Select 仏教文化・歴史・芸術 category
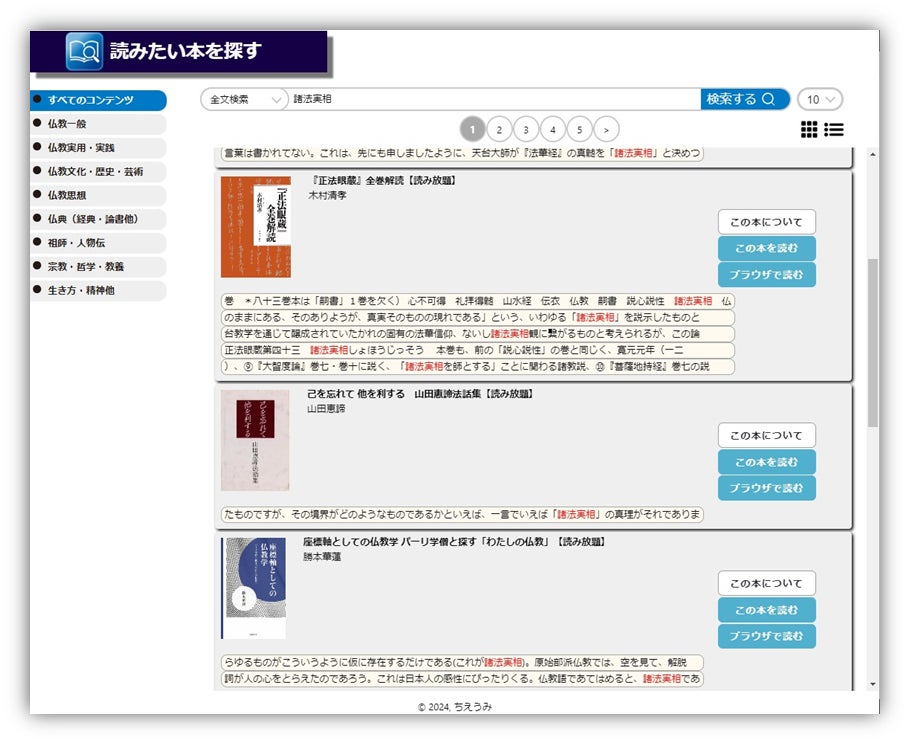This screenshot has width=910, height=744. (98, 171)
